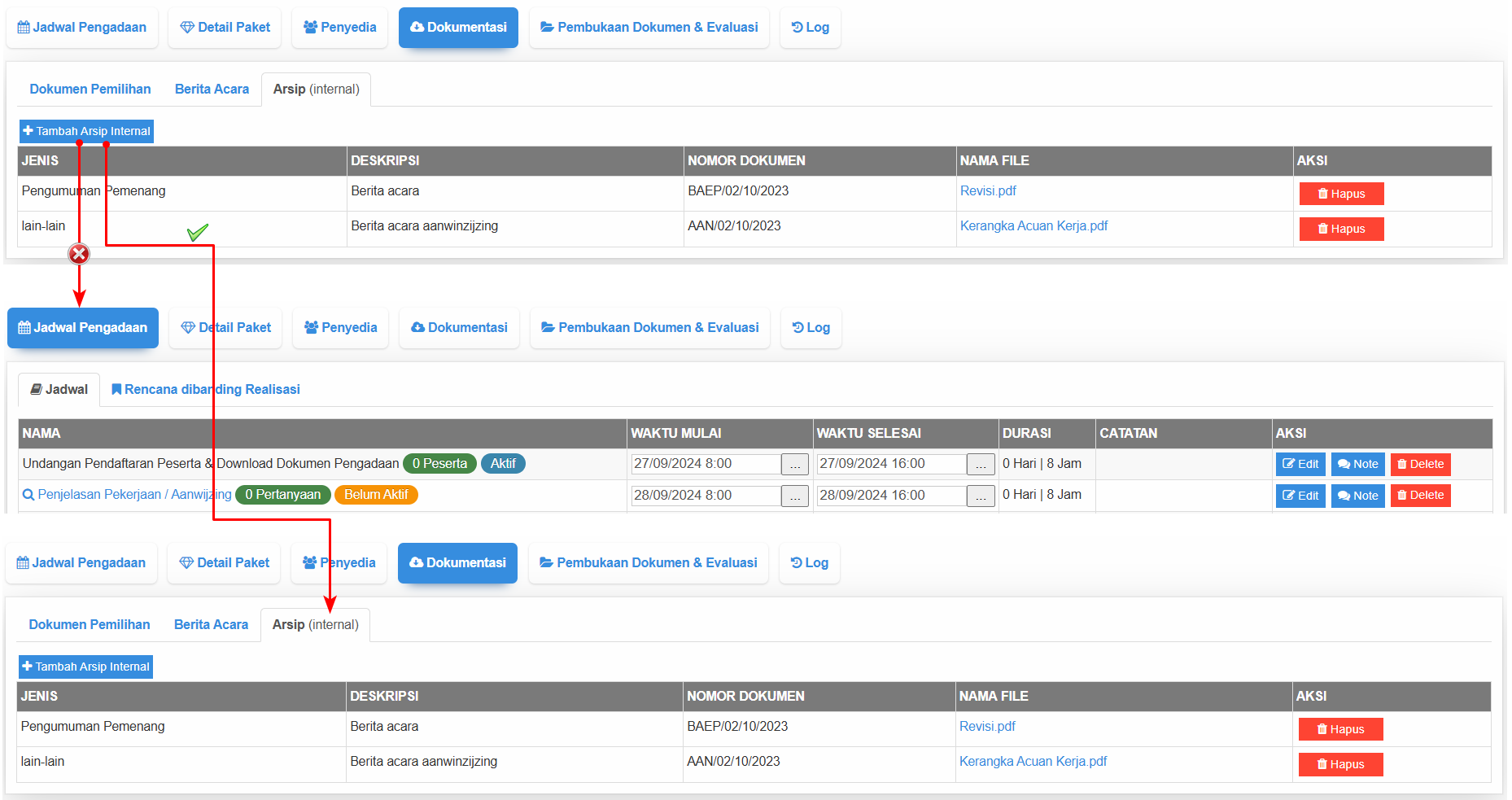The height and width of the screenshot is (800, 1512).
Task: Click Note button in Penjelasan Pekerjaan row
Action: pos(1357,496)
